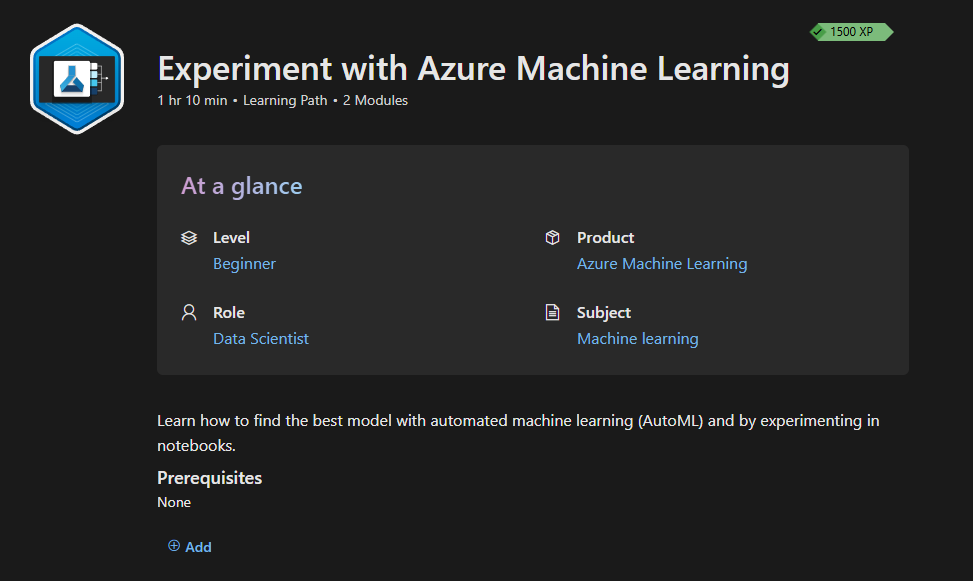Open the Data Scientist role link
The height and width of the screenshot is (581, 973).
point(261,338)
